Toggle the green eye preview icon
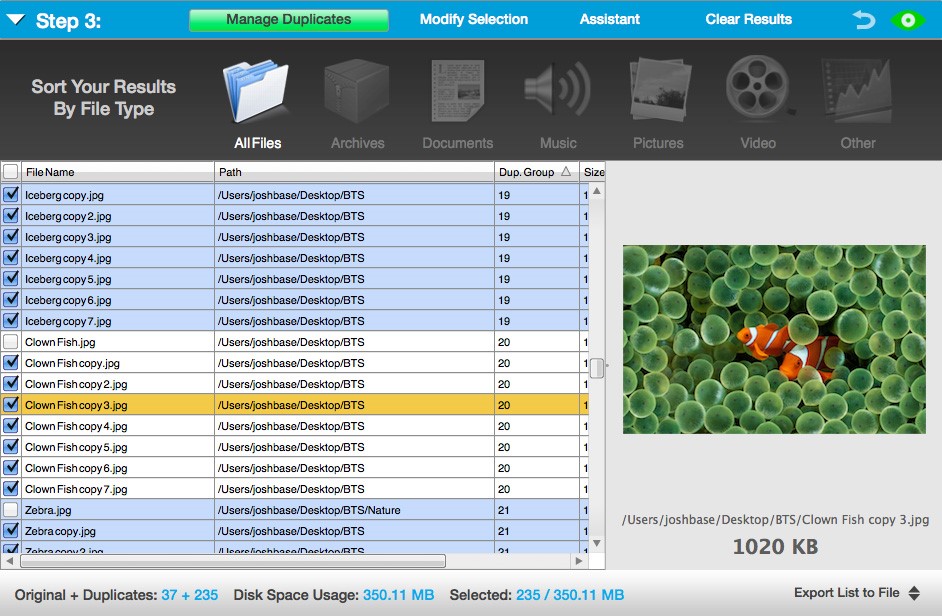 pos(908,18)
